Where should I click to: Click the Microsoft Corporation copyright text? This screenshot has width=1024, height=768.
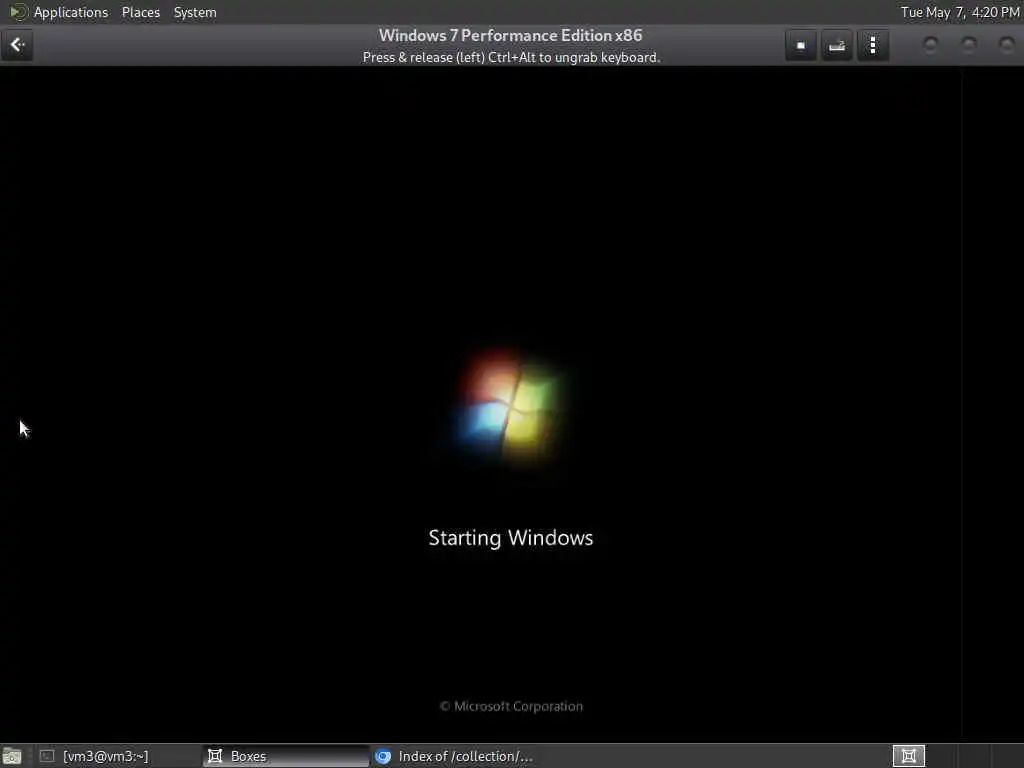coord(511,706)
